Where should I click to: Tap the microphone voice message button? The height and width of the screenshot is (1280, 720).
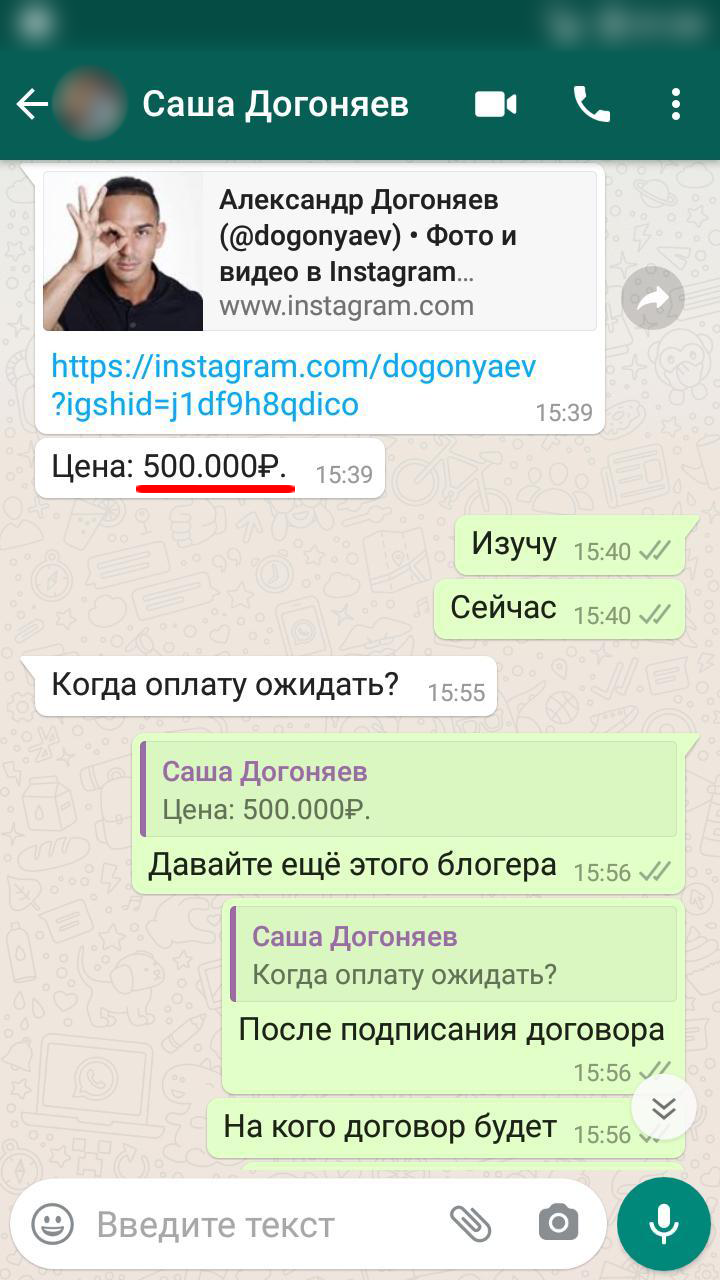pyautogui.click(x=663, y=1224)
